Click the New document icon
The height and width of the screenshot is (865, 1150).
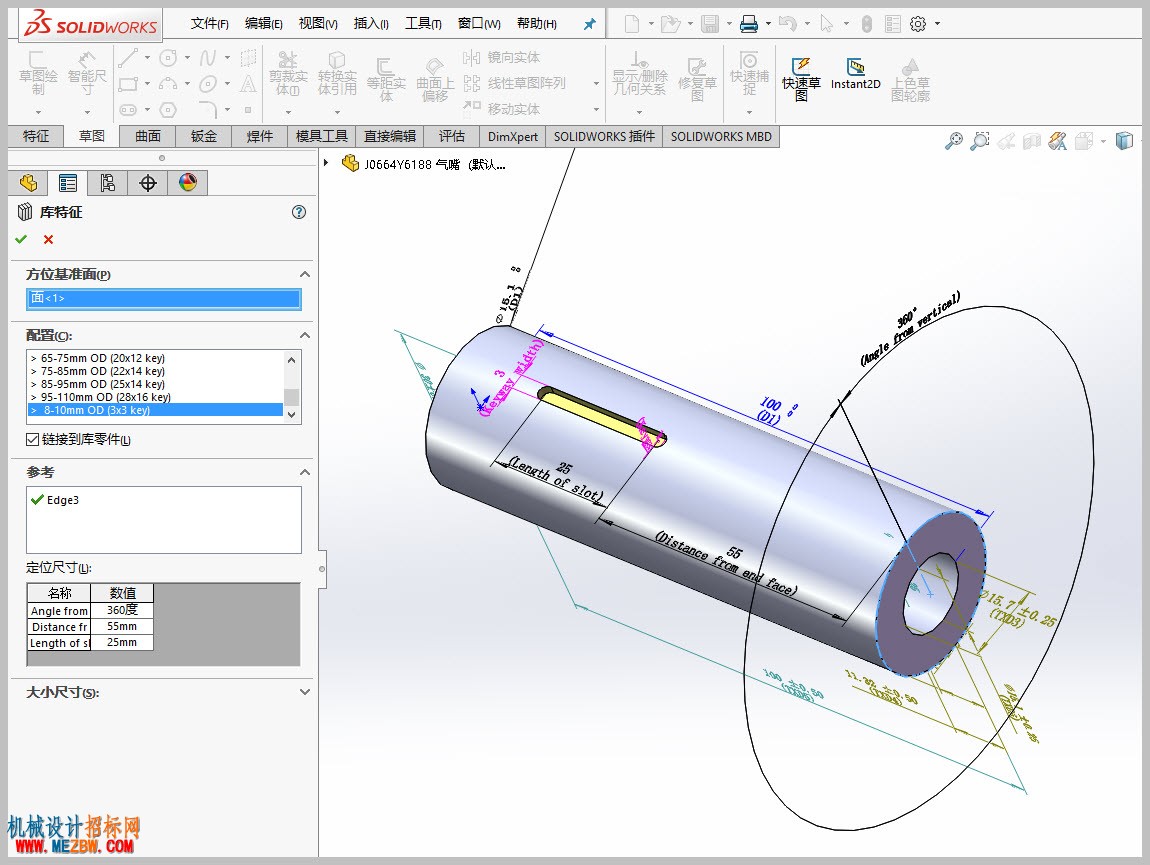pyautogui.click(x=631, y=24)
